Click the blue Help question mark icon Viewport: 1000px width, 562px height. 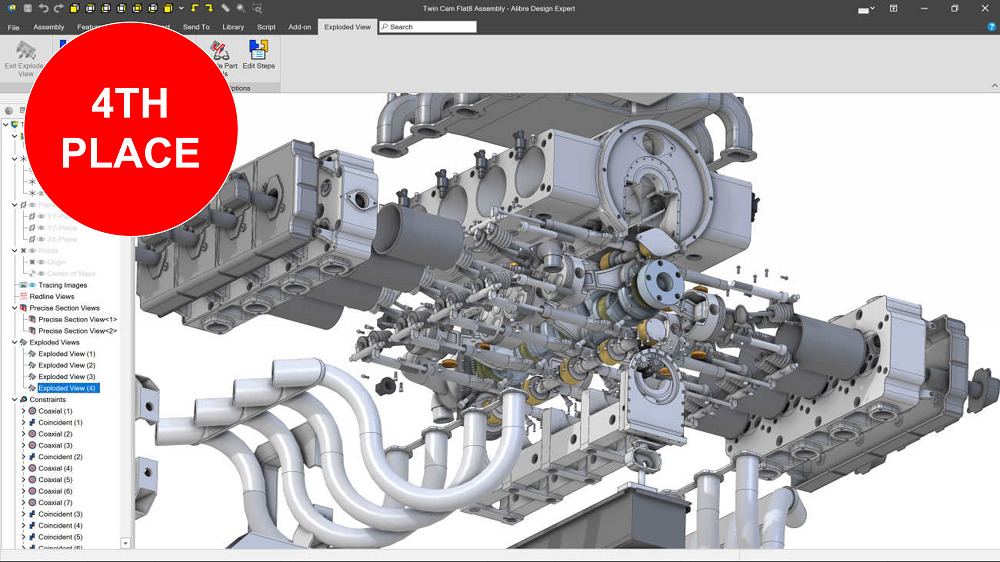(x=991, y=27)
